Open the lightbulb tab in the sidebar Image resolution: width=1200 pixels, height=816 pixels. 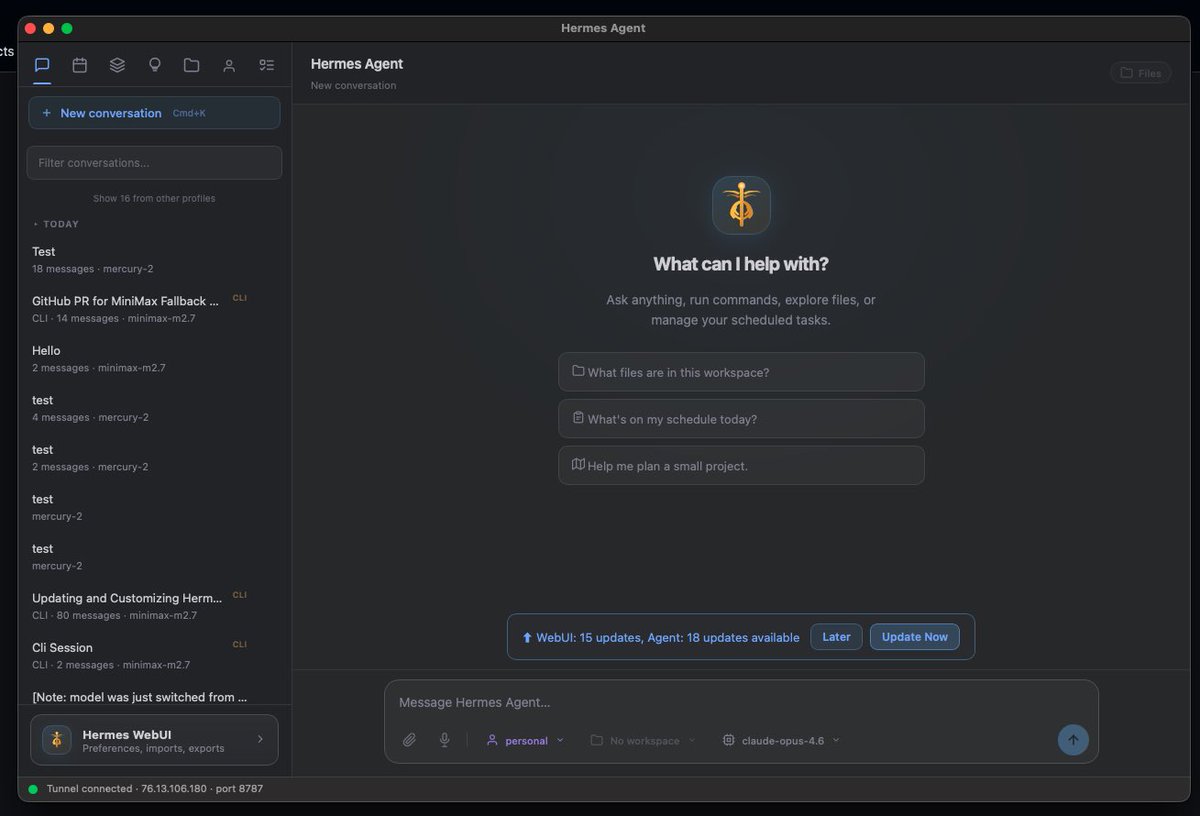coord(155,65)
